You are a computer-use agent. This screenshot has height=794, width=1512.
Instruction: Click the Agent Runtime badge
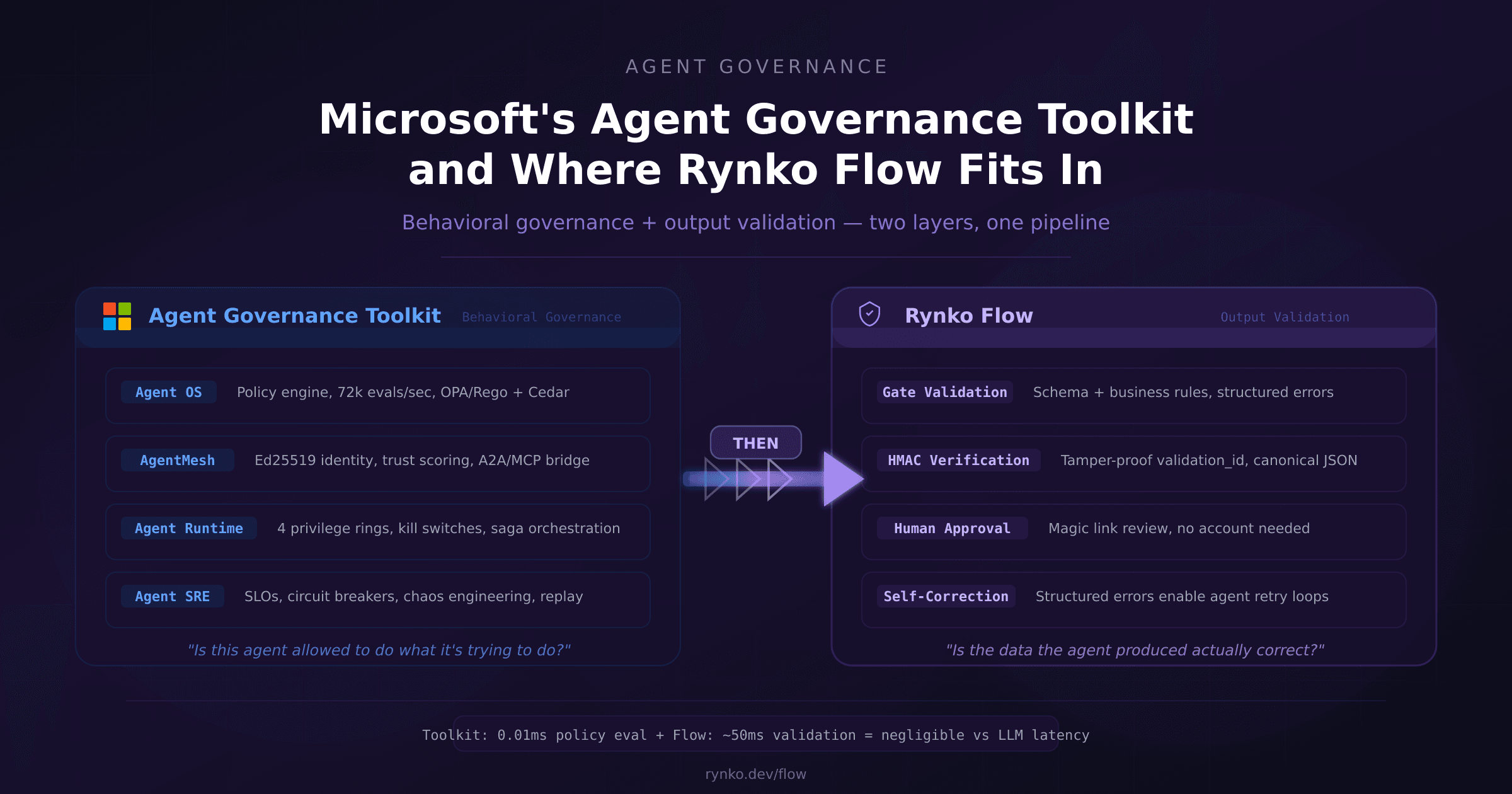188,529
